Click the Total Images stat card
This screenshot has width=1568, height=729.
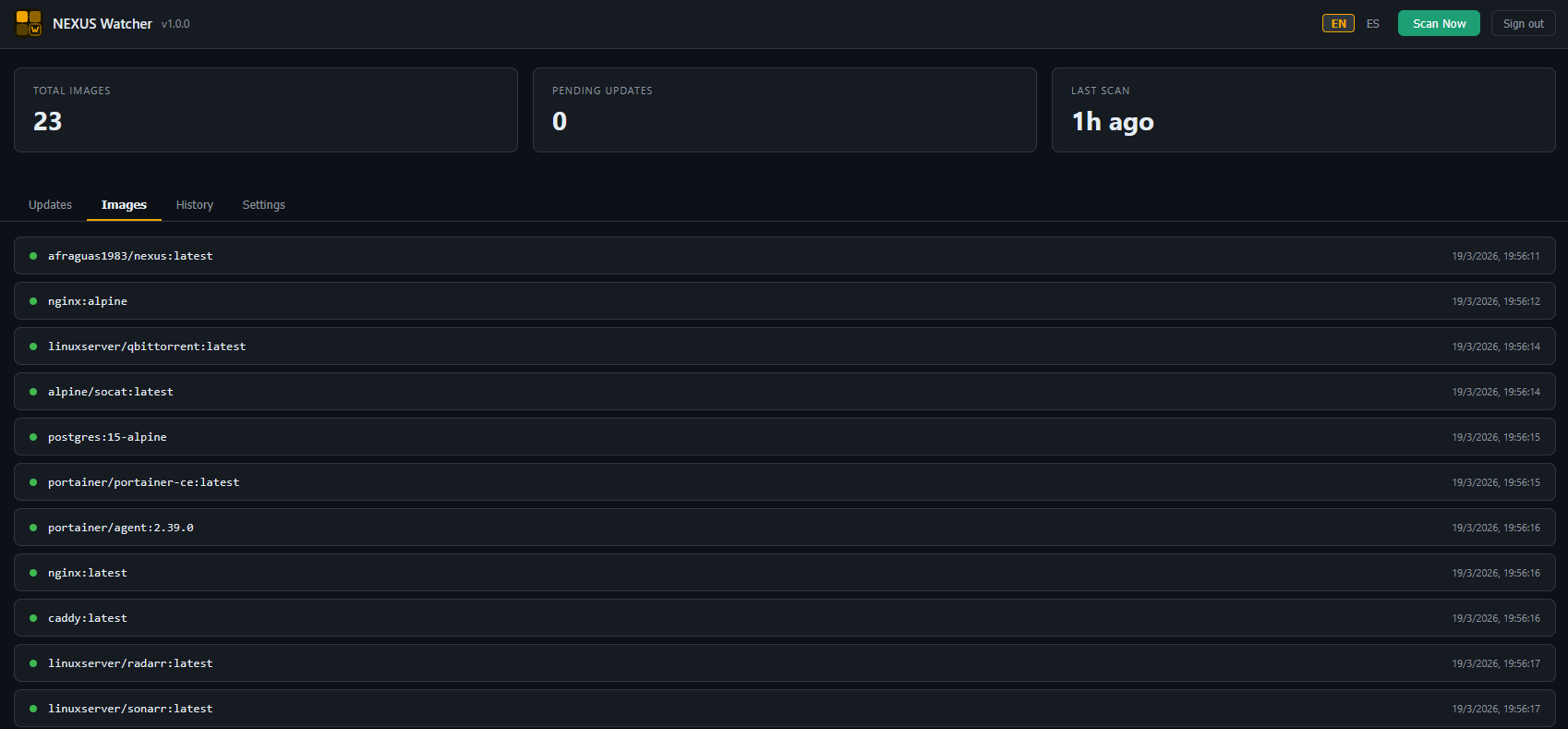266,110
